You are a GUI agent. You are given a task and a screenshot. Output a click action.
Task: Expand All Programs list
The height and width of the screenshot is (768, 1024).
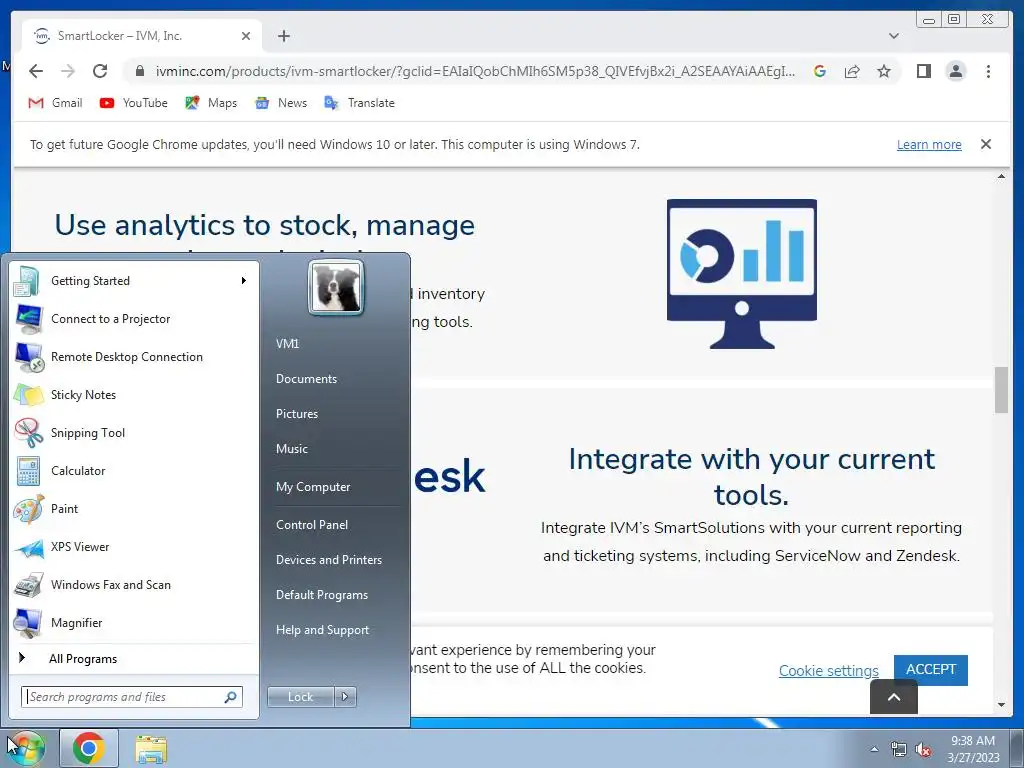pyautogui.click(x=134, y=658)
